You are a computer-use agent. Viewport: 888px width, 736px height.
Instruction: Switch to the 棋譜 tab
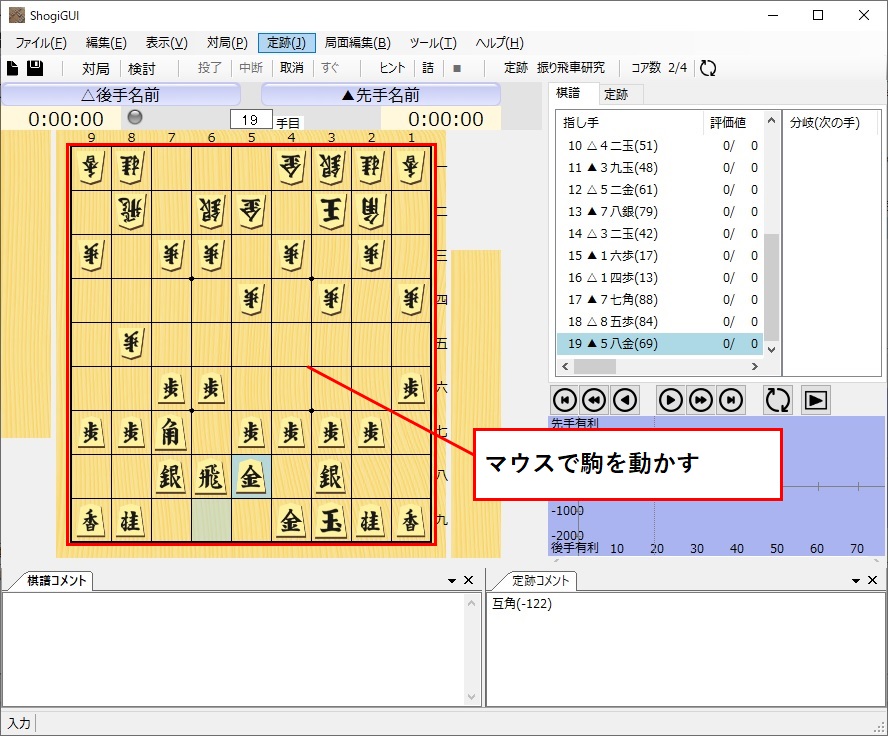coord(568,93)
